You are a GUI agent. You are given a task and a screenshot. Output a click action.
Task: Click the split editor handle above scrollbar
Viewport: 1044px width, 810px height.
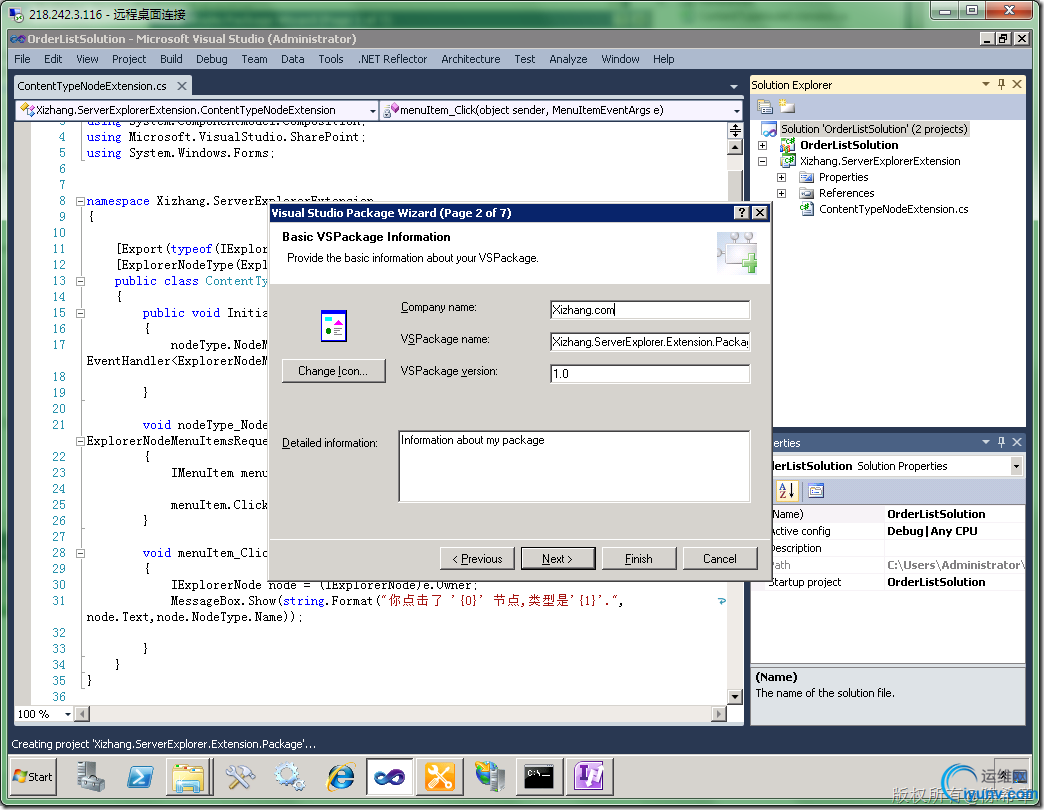point(735,130)
